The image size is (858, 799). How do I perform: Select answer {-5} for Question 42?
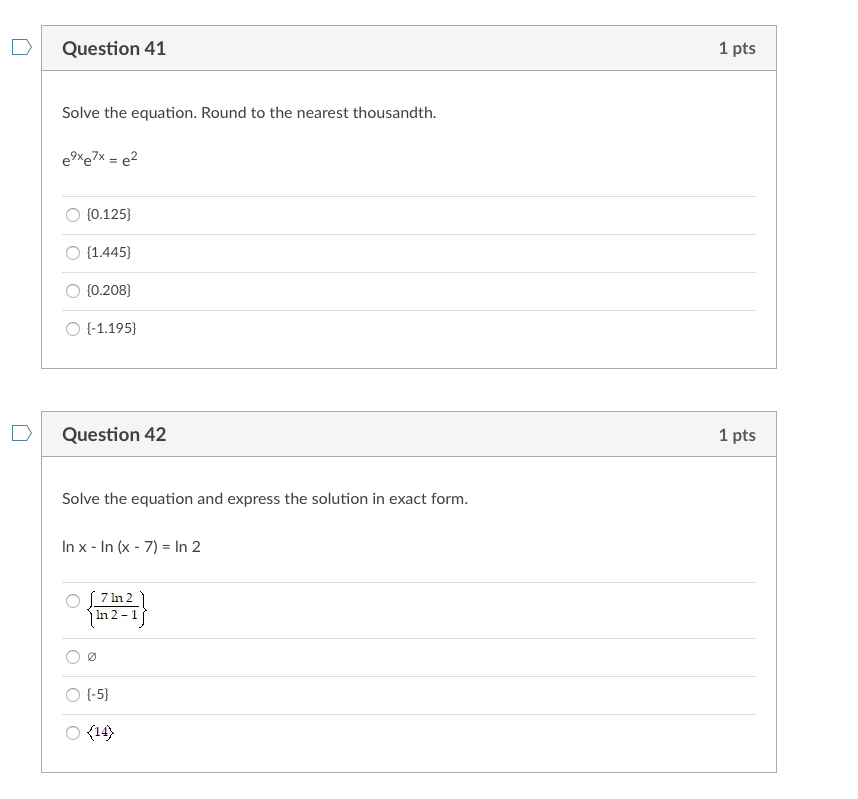coord(72,693)
